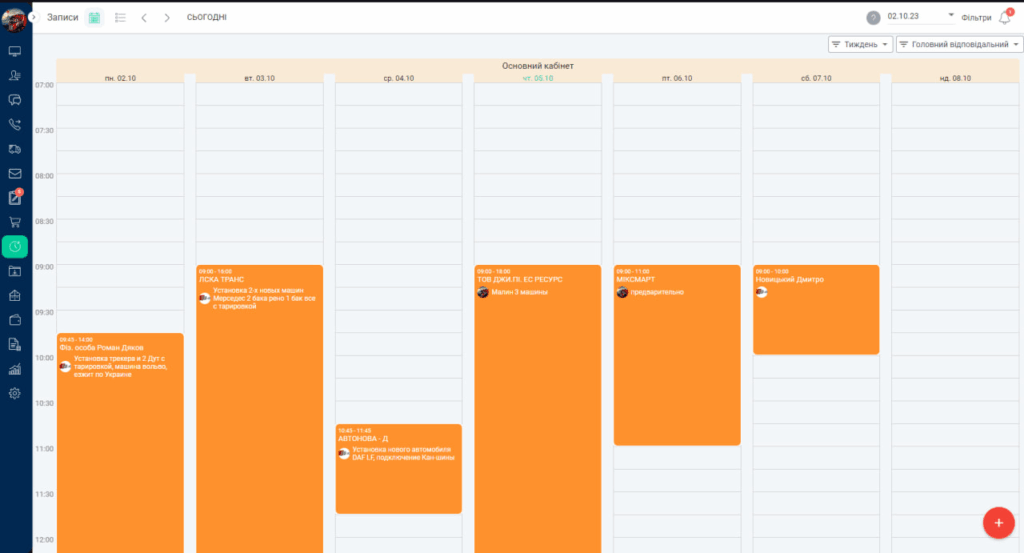Open the shopping cart icon in sidebar
Screen dimensions: 1024x553
point(15,222)
